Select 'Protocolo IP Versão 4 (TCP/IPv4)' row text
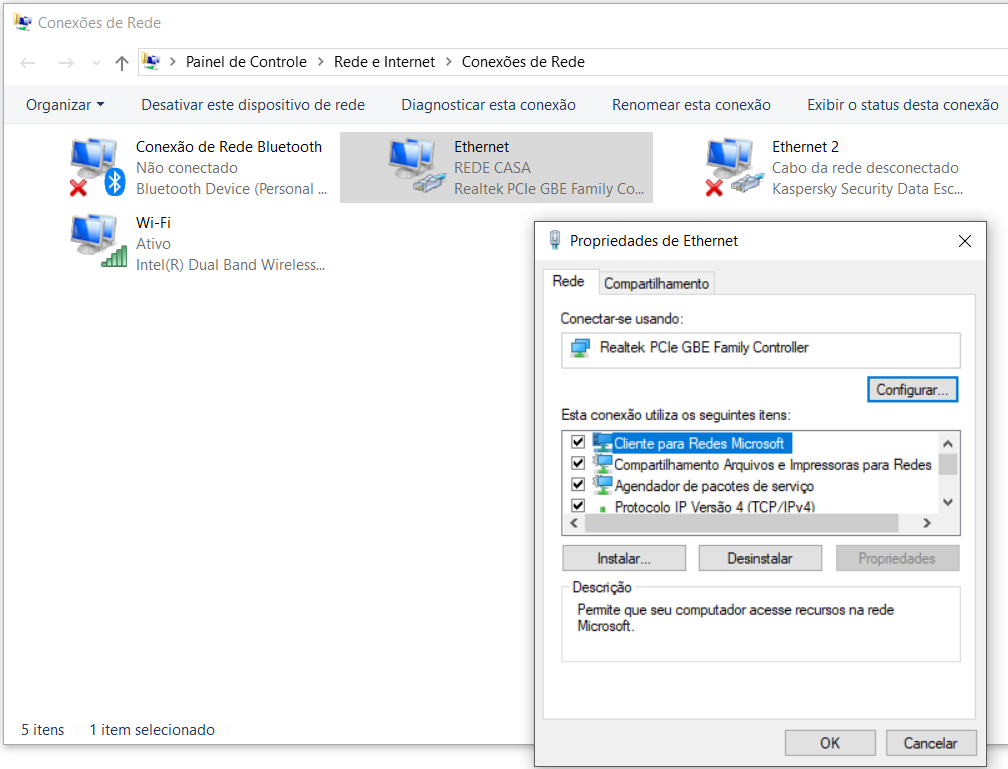1008x769 pixels. point(714,507)
